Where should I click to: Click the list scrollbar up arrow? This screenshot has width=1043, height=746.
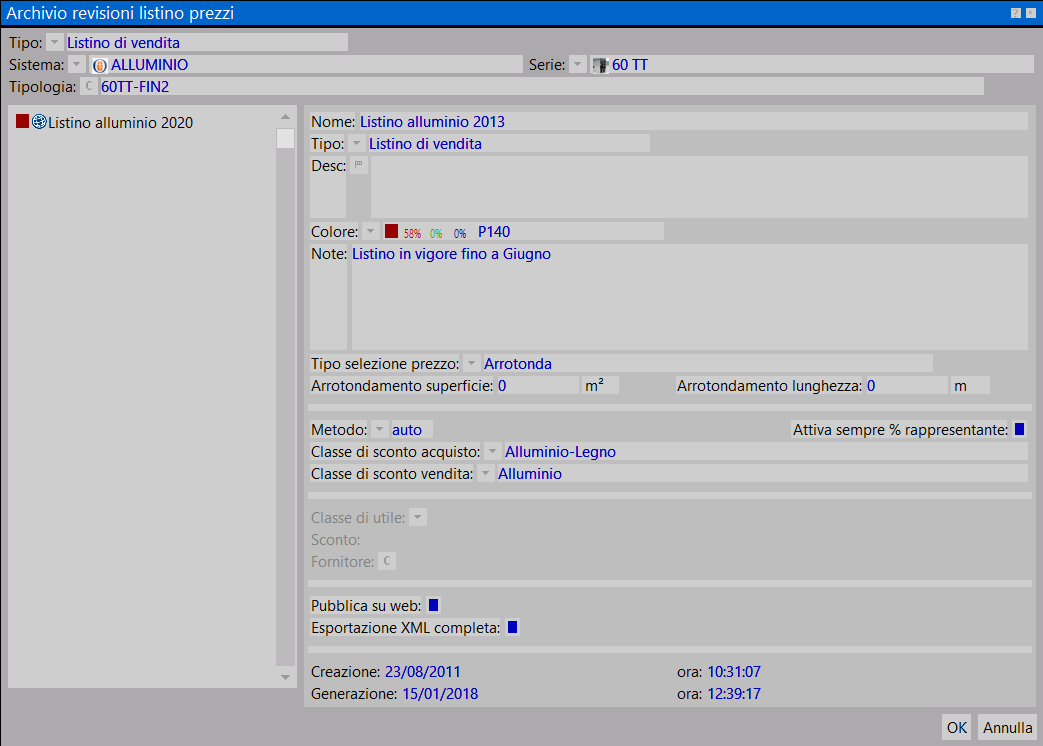(x=285, y=117)
